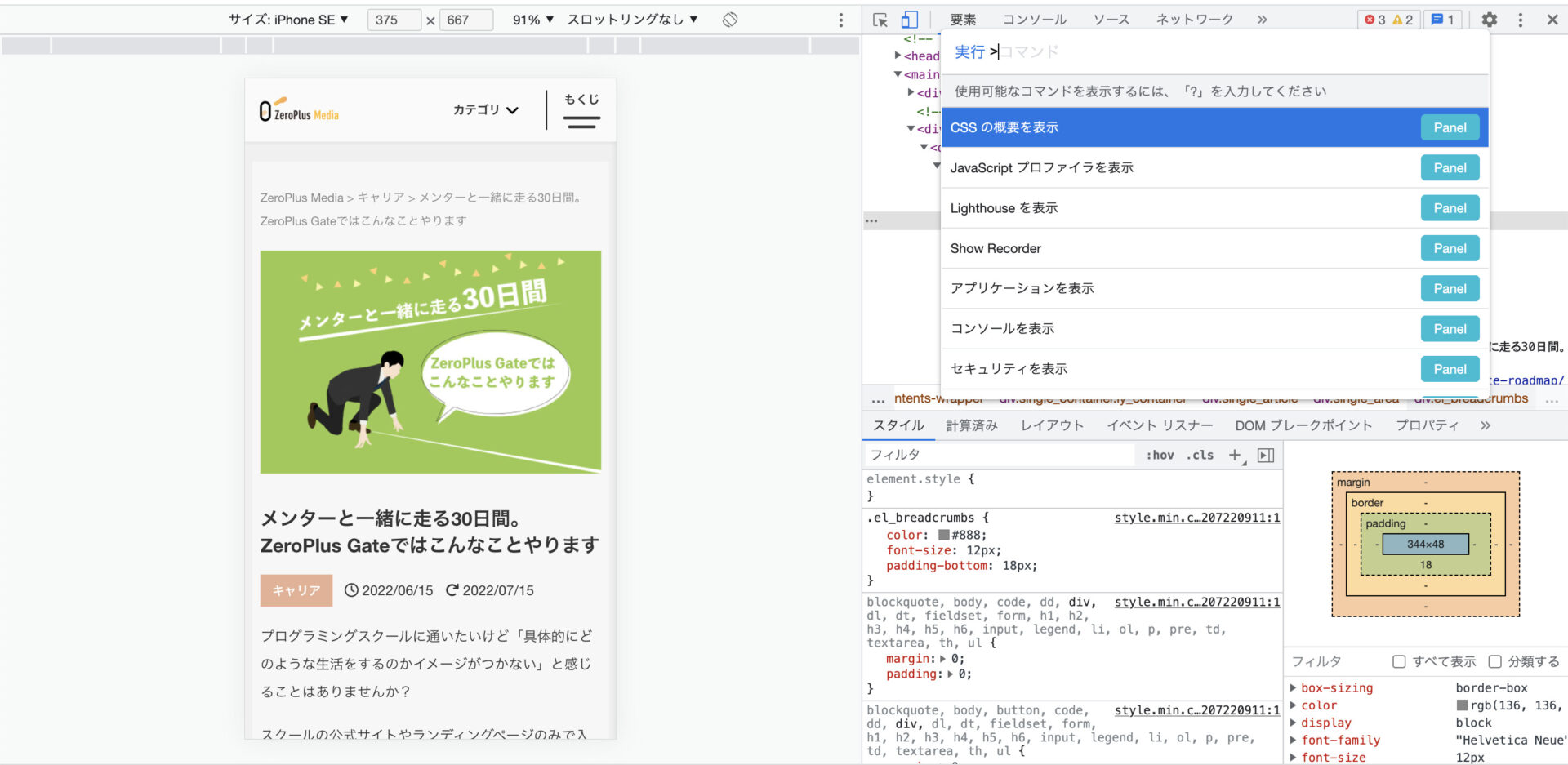The image size is (1568, 765).
Task: Switch to the ソース panel tab
Action: tap(1111, 20)
